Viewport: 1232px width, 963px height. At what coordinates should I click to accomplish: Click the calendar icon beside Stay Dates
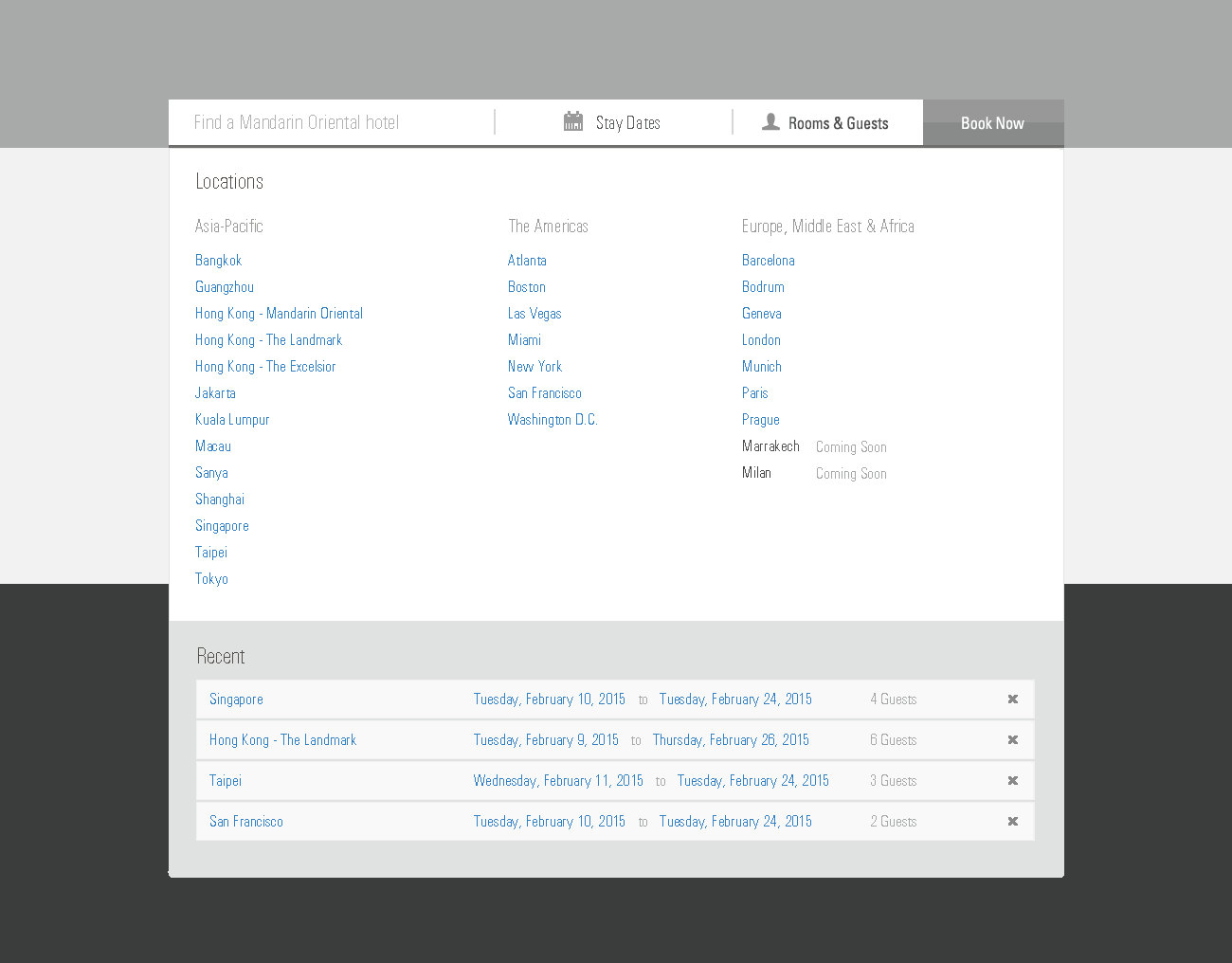tap(573, 121)
